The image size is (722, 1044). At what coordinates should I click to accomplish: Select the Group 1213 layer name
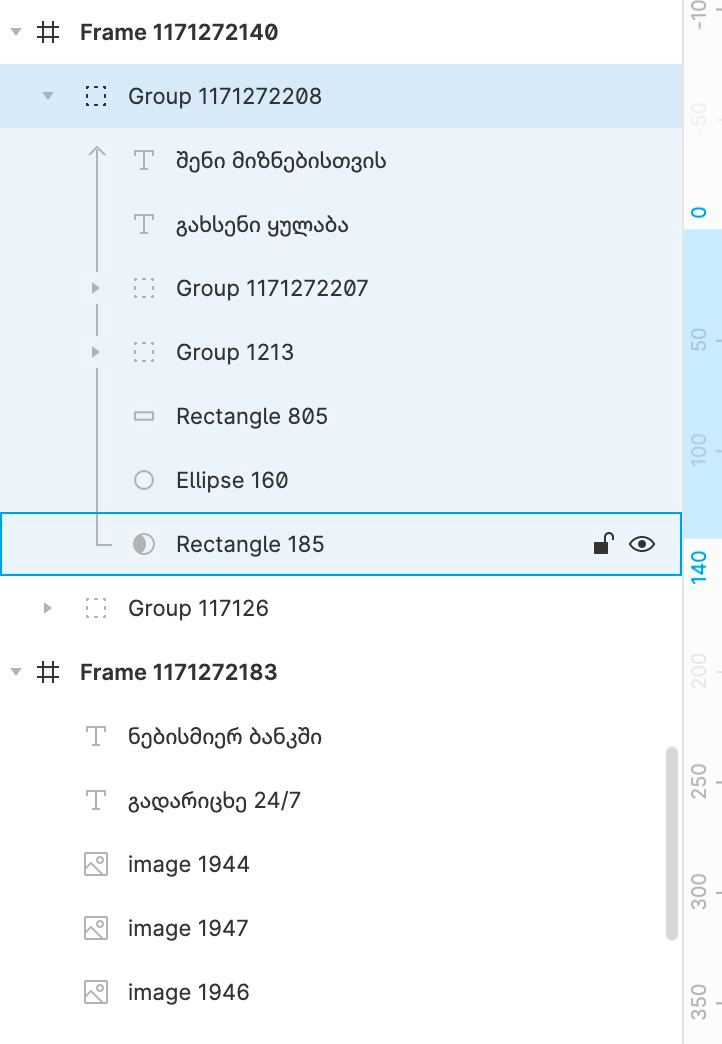pyautogui.click(x=234, y=352)
